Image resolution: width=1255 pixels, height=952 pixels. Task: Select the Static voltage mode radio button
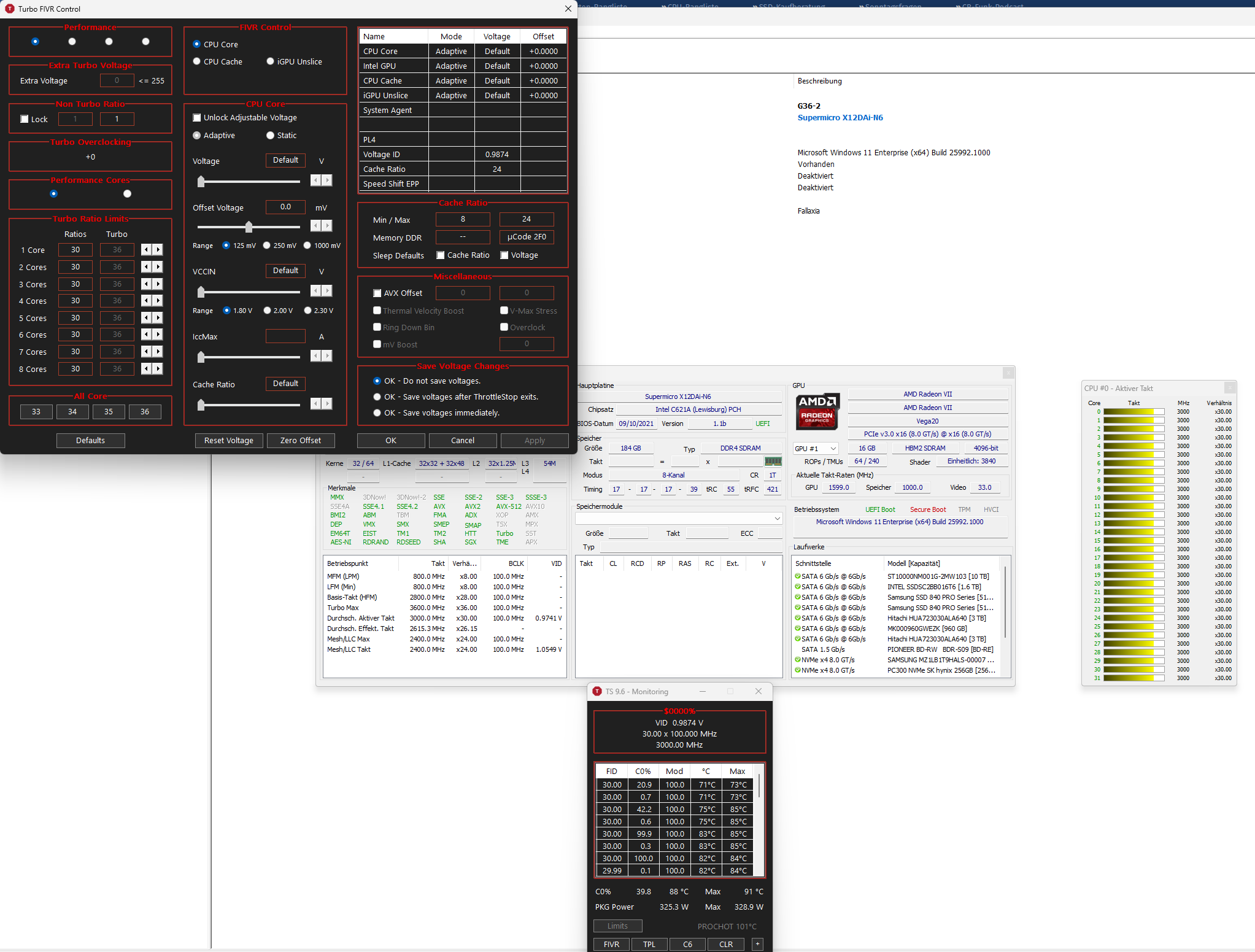click(271, 135)
